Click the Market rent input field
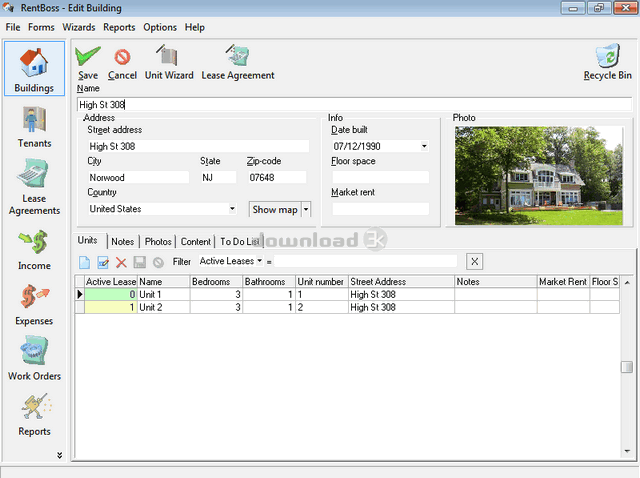The width and height of the screenshot is (640, 478). (380, 209)
